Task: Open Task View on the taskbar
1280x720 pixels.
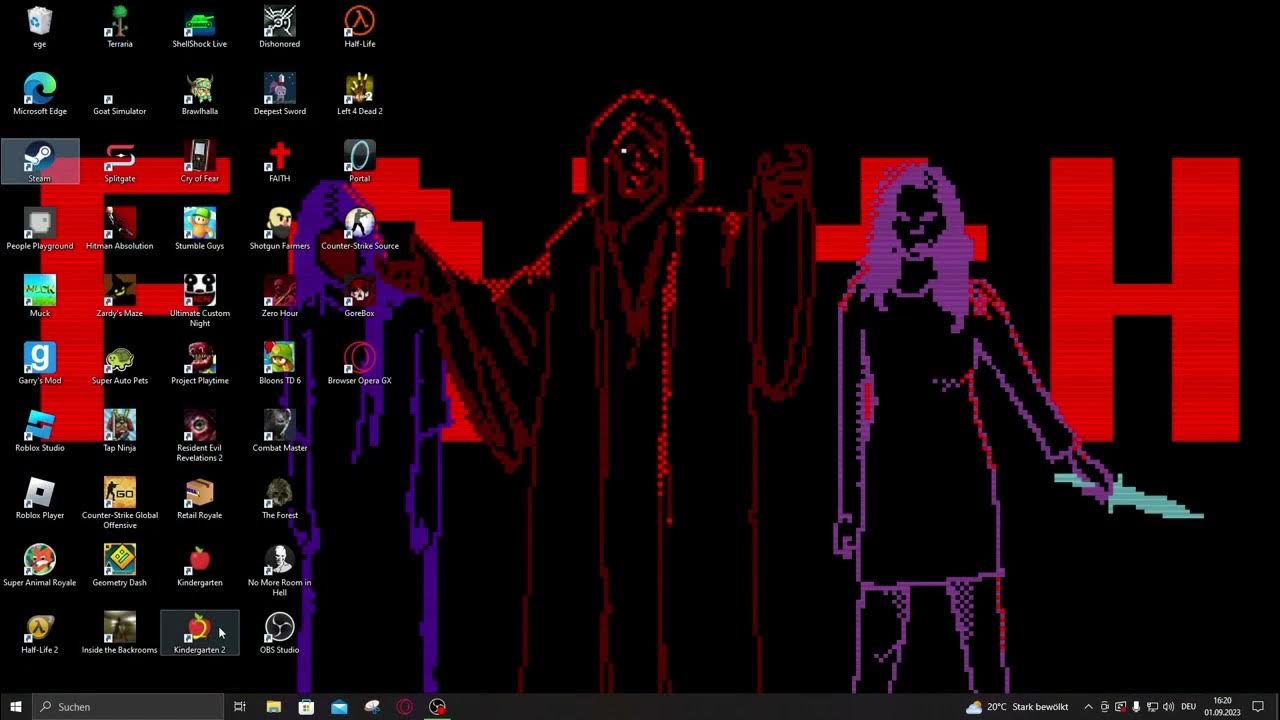Action: [x=240, y=706]
